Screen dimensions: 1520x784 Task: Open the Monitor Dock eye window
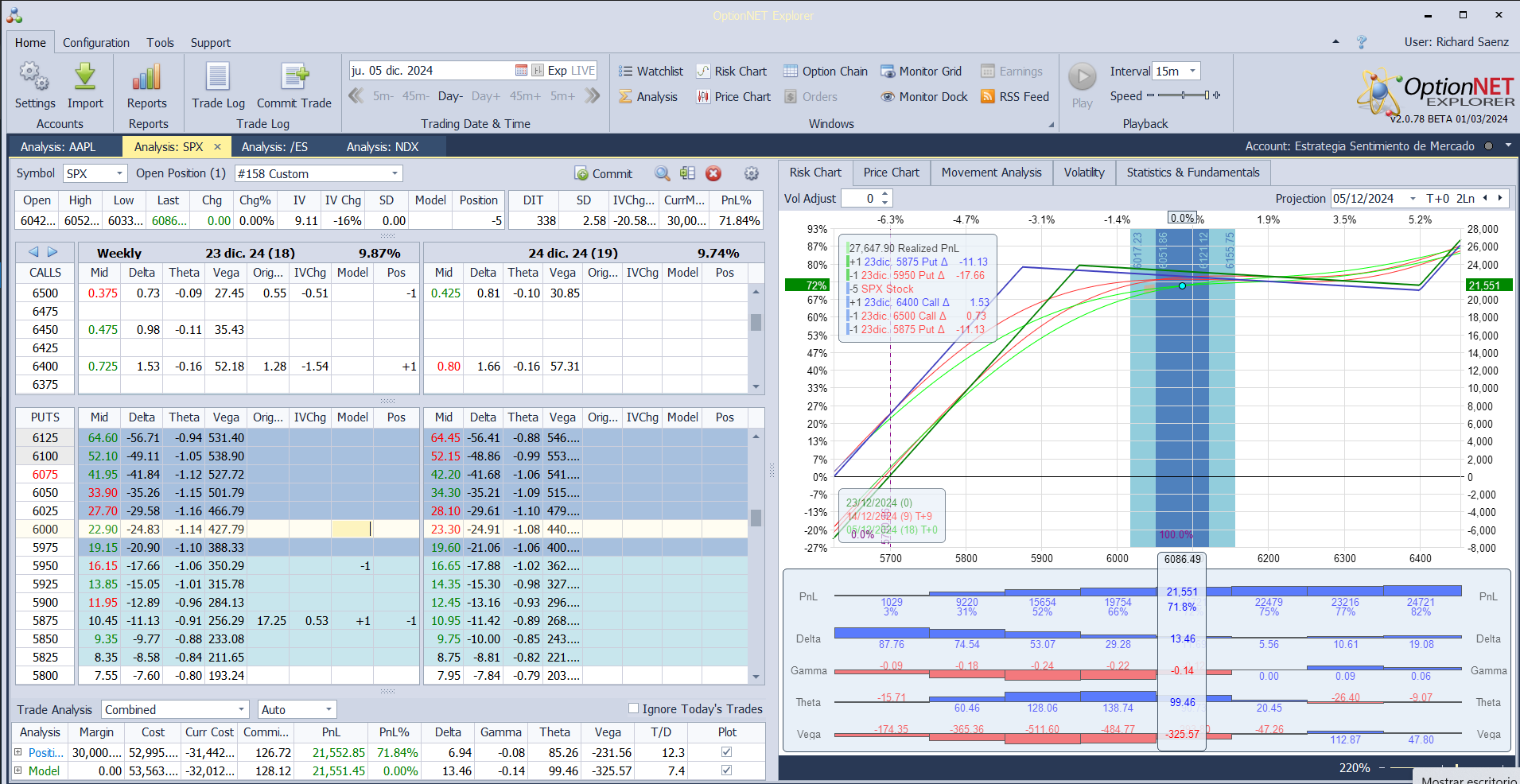(924, 96)
